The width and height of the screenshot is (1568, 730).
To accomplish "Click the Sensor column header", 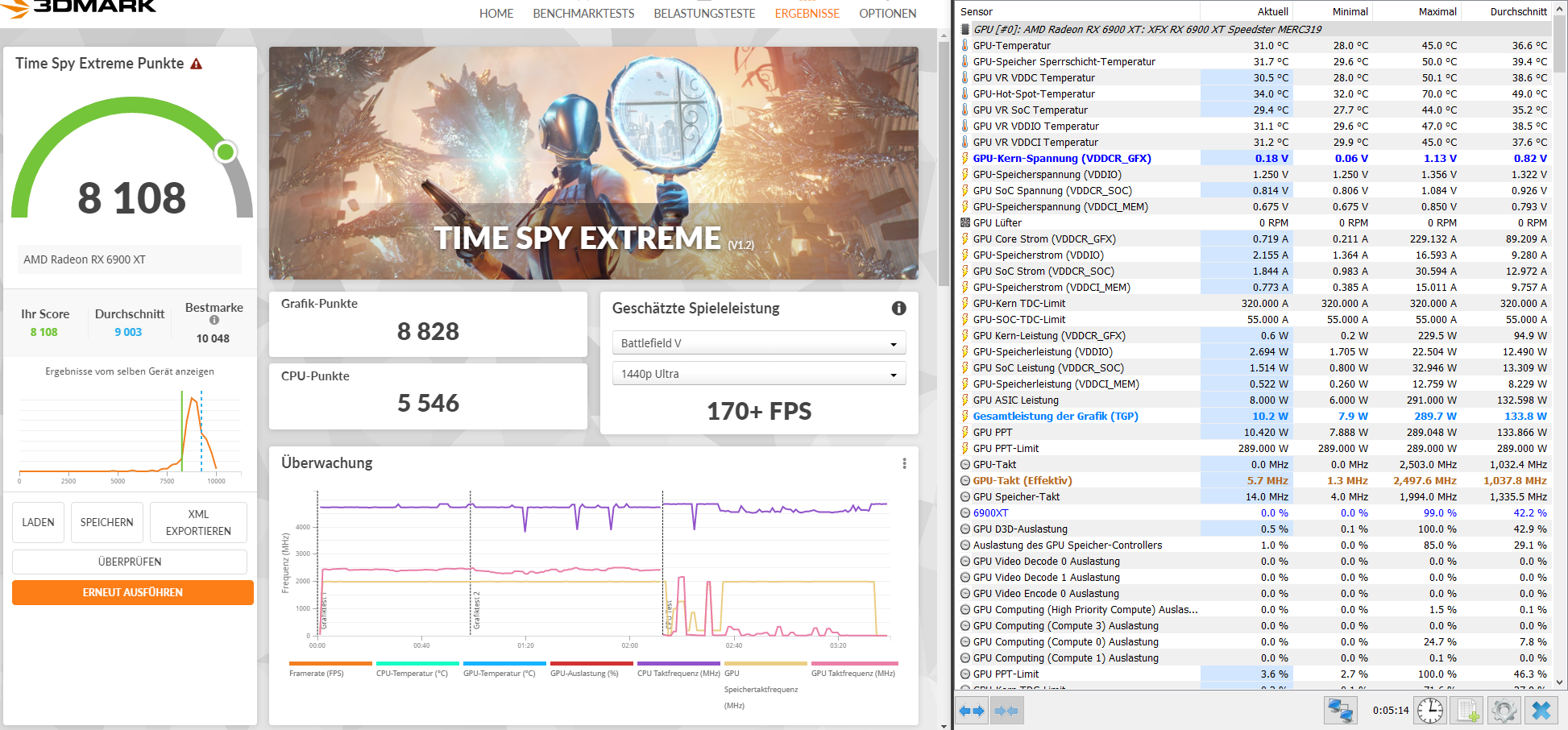I will [1077, 11].
